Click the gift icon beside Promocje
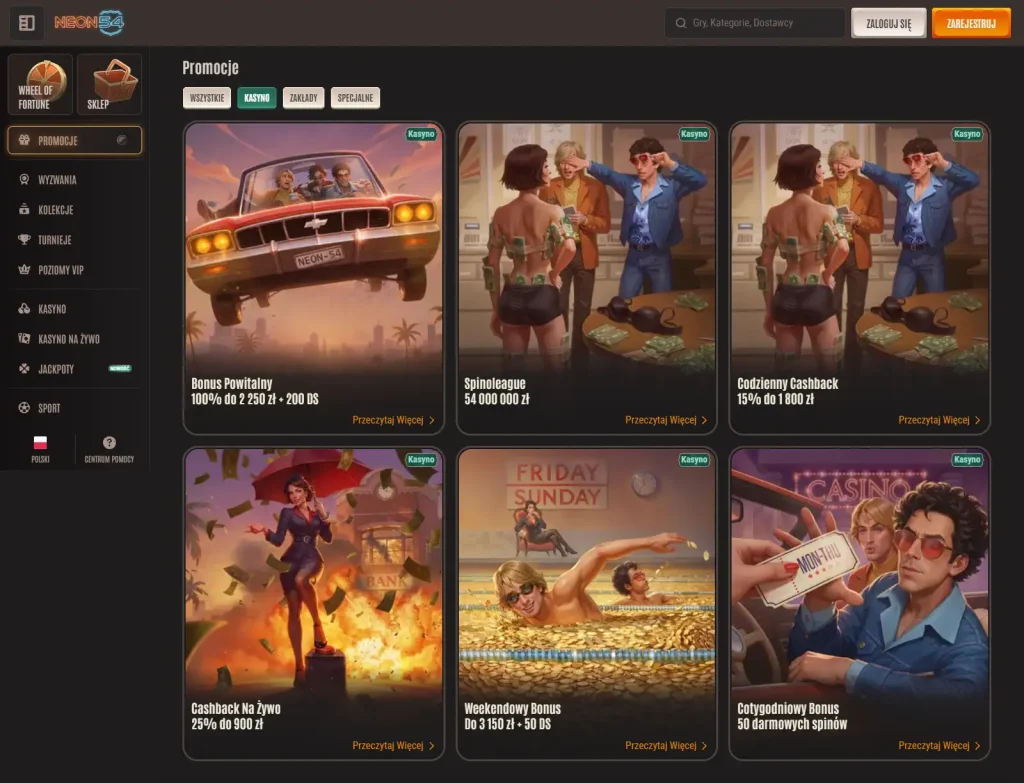Viewport: 1024px width, 783px height. [24, 140]
